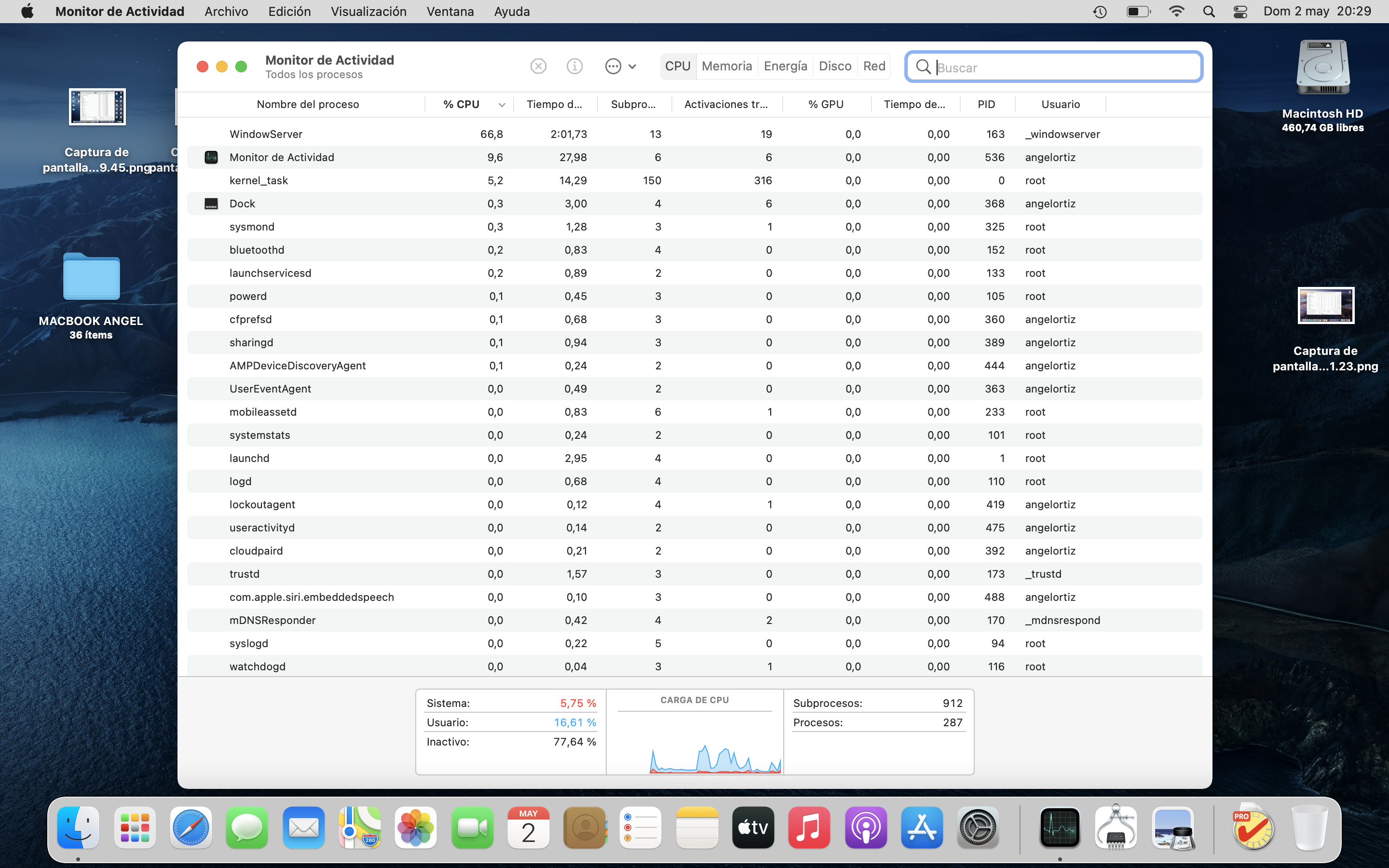Screen dimensions: 1389x868
Task: Switch to the Memoria tab
Action: [726, 67]
